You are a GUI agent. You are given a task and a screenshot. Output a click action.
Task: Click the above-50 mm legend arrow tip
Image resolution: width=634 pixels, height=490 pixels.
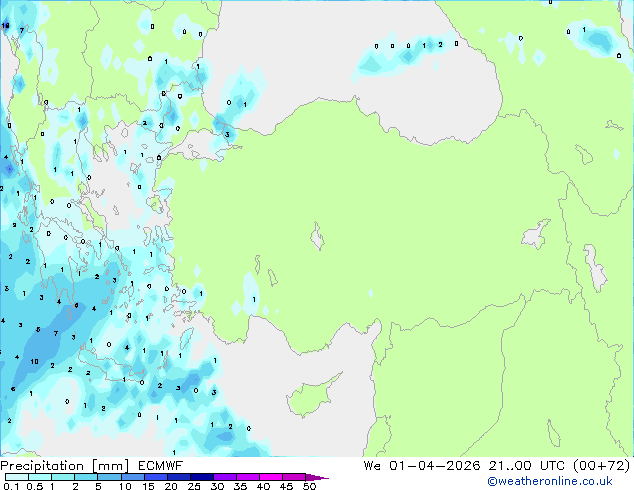click(x=317, y=477)
